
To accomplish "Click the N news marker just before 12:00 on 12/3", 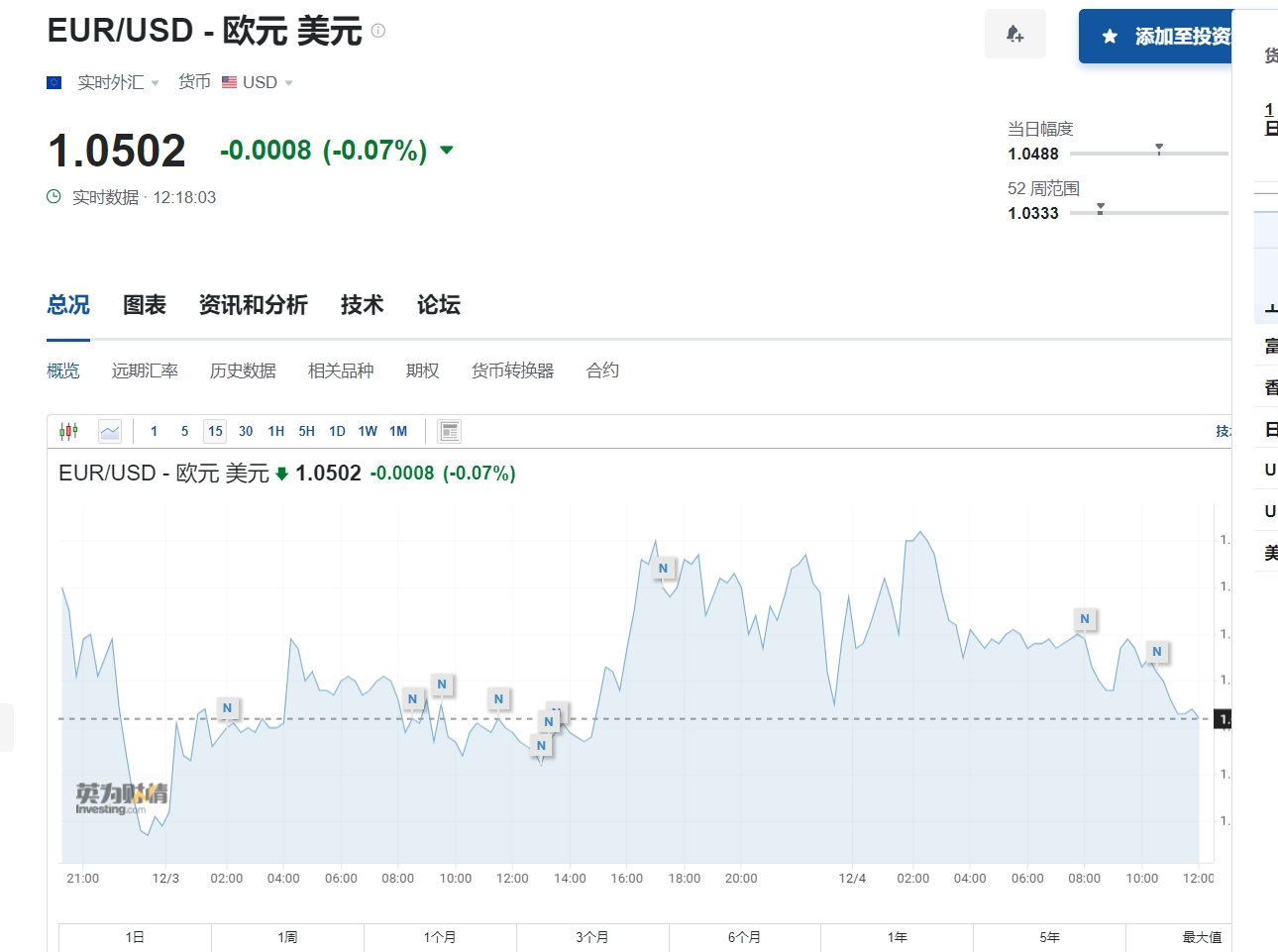I will pyautogui.click(x=498, y=699).
